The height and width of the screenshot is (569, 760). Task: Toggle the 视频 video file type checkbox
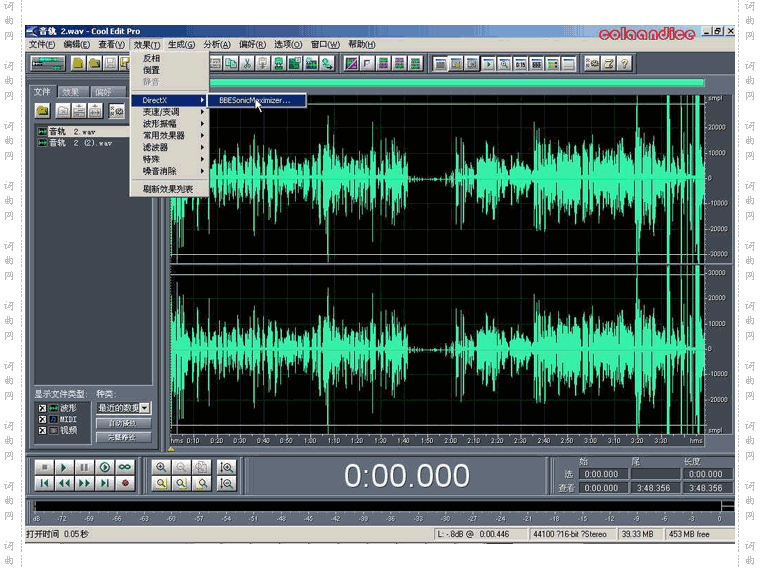42,430
